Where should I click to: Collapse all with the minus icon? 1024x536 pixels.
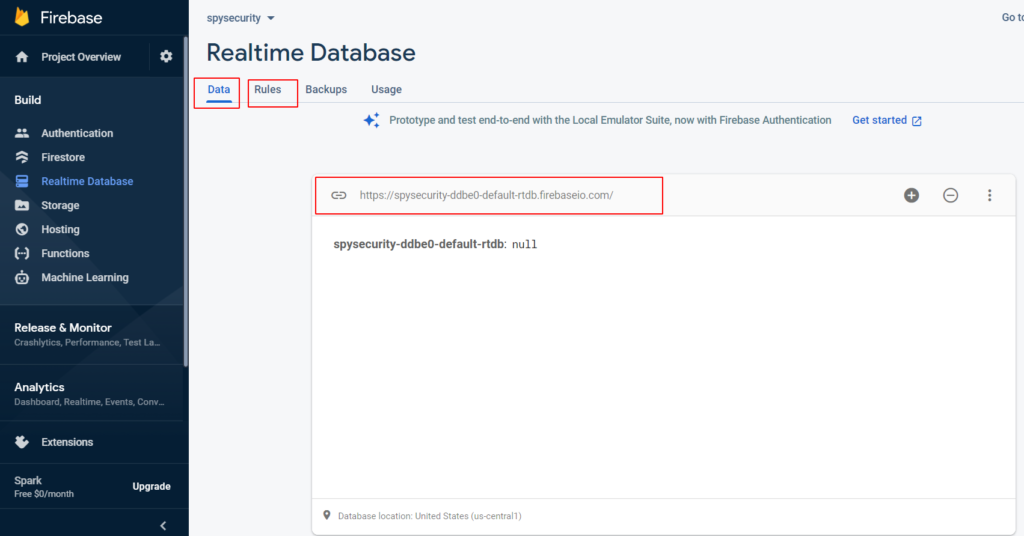(951, 195)
